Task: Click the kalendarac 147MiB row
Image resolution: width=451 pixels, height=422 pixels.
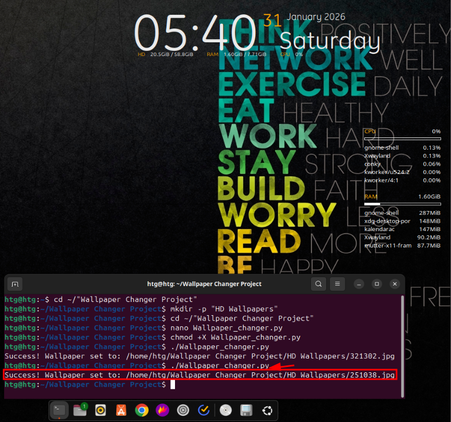Action: (402, 229)
